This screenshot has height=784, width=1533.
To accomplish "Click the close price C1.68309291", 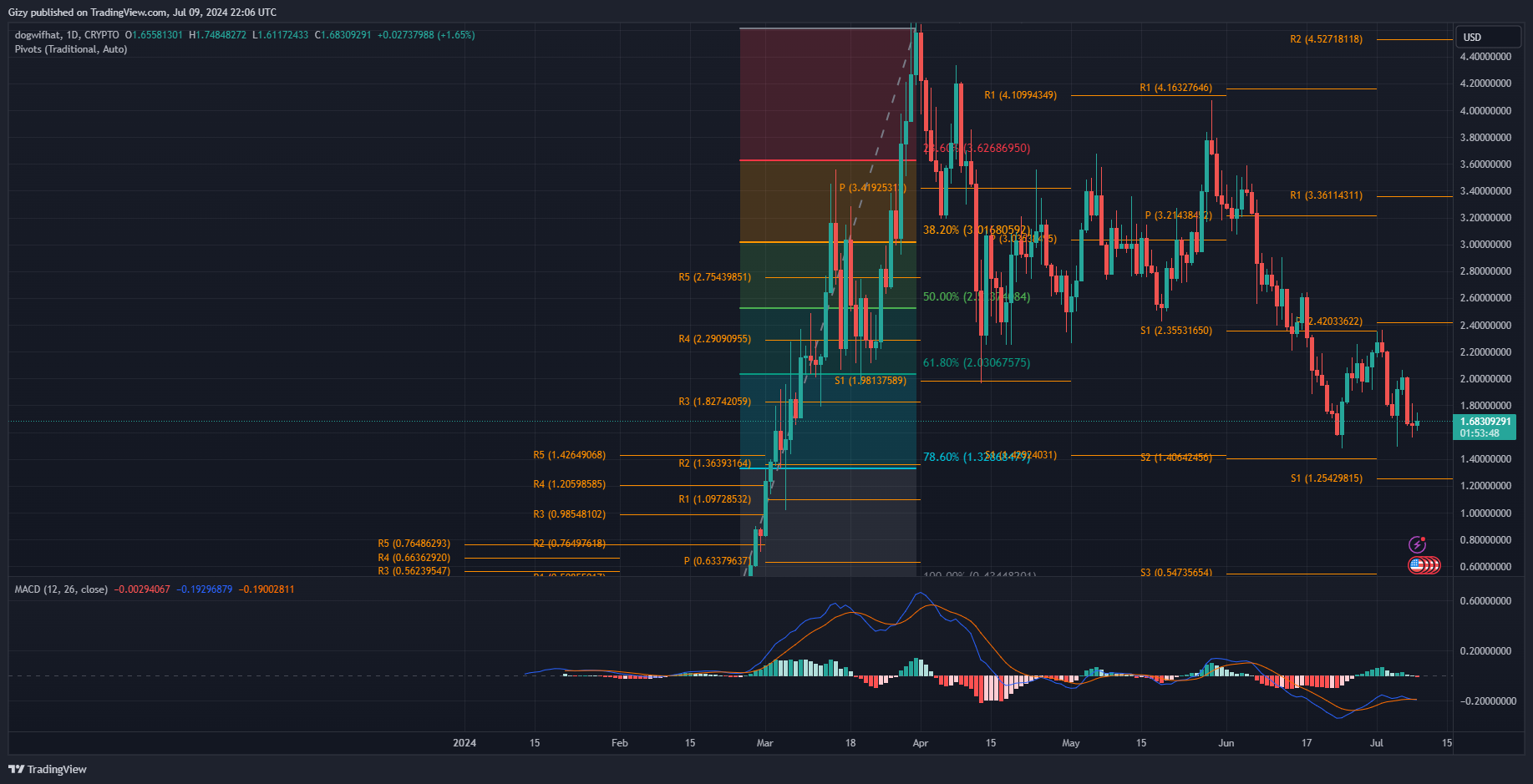I will click(343, 35).
